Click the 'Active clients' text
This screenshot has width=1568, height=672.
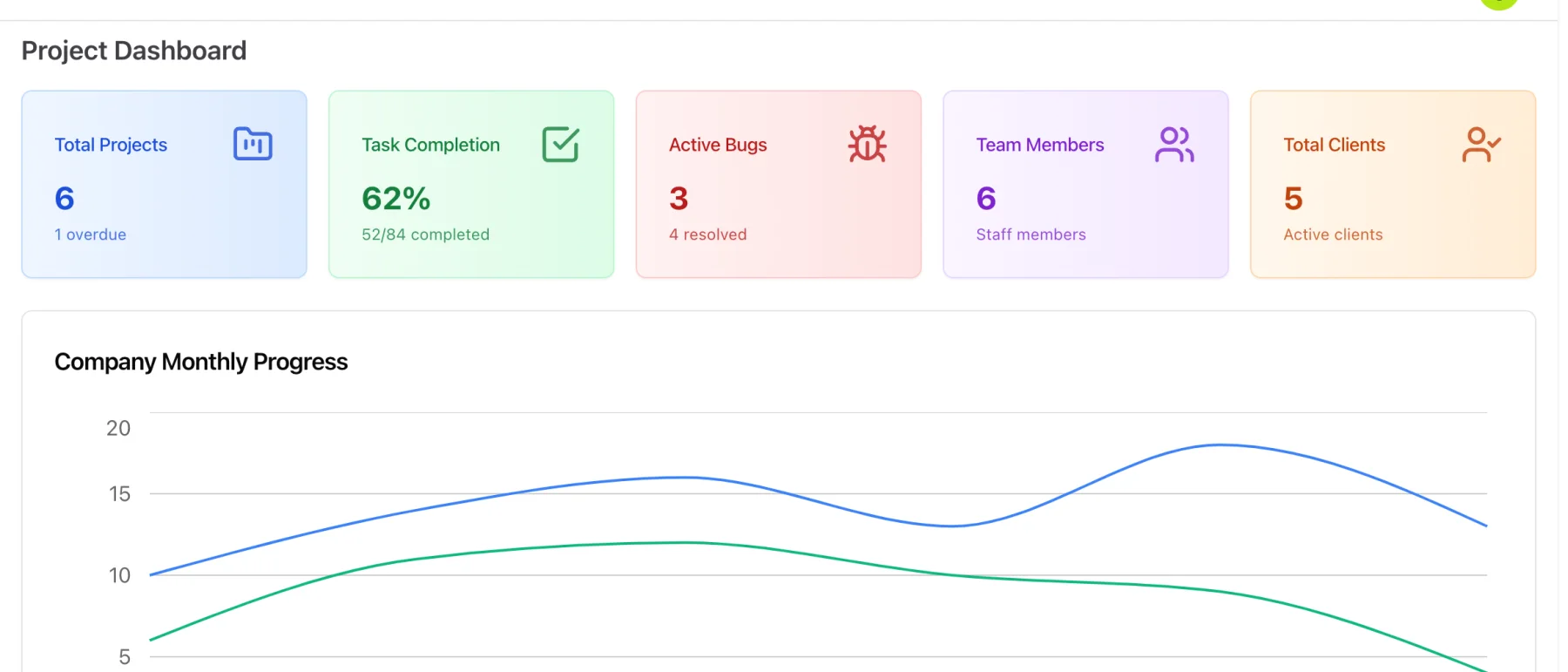click(1333, 234)
